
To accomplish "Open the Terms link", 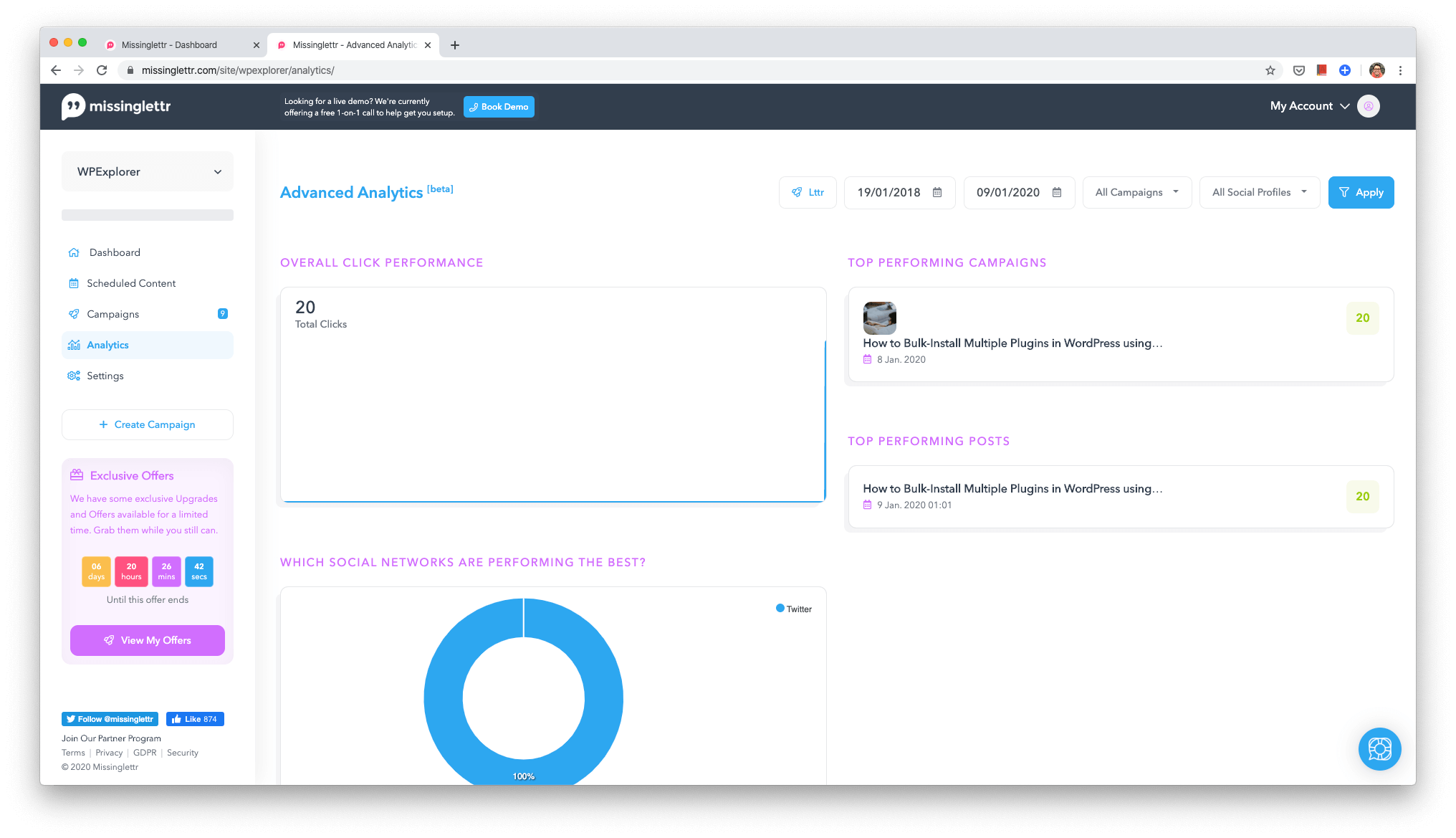I will tap(73, 753).
